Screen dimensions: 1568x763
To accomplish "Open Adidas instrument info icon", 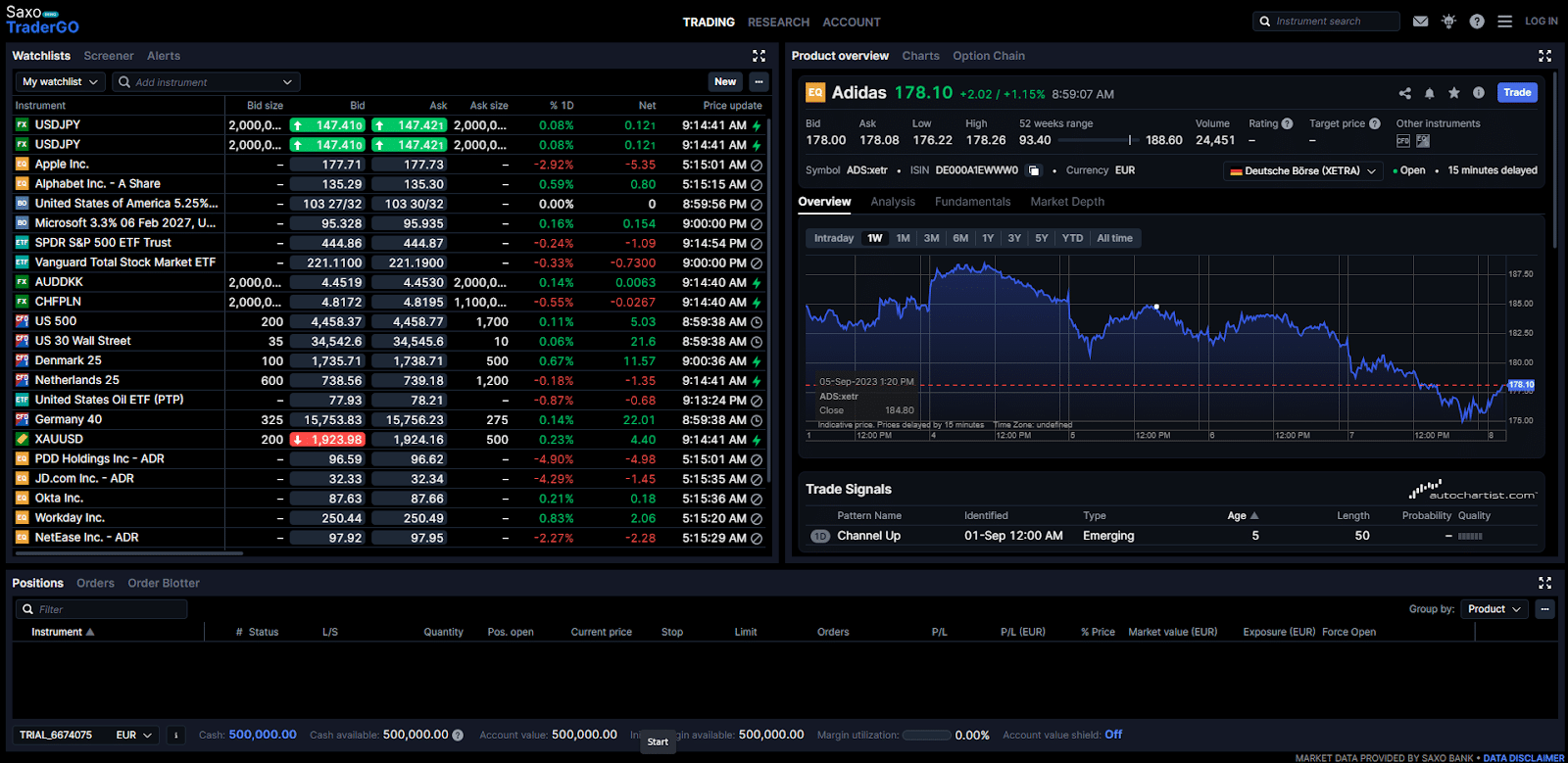I will (1479, 93).
